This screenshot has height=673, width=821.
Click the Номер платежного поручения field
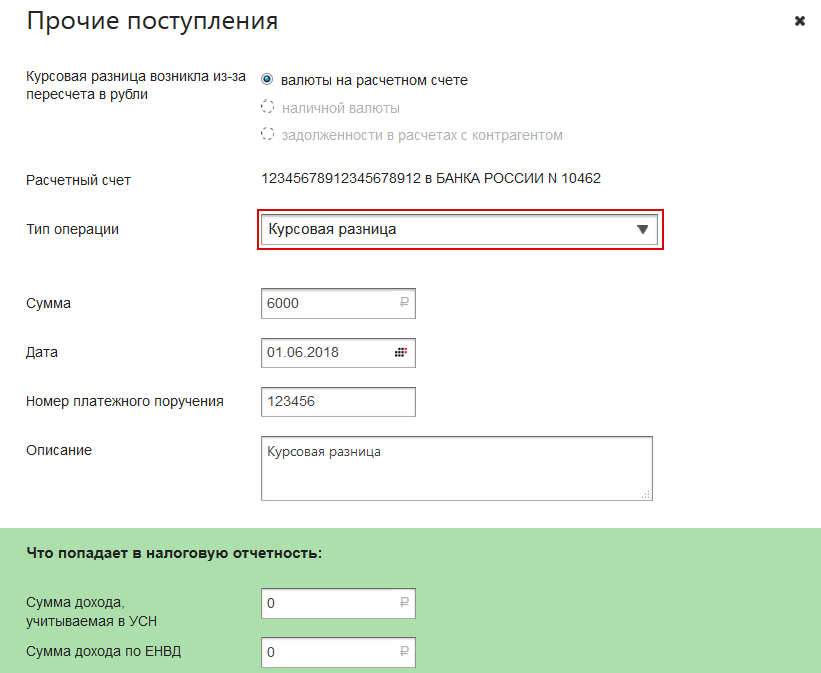pos(337,402)
